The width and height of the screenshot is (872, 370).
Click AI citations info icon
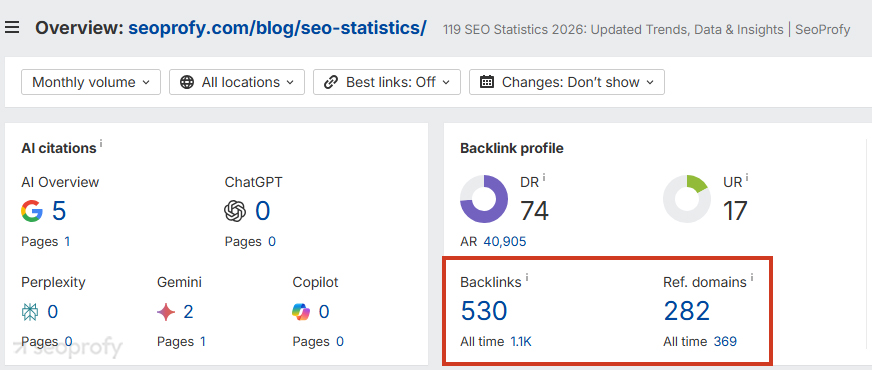[101, 144]
